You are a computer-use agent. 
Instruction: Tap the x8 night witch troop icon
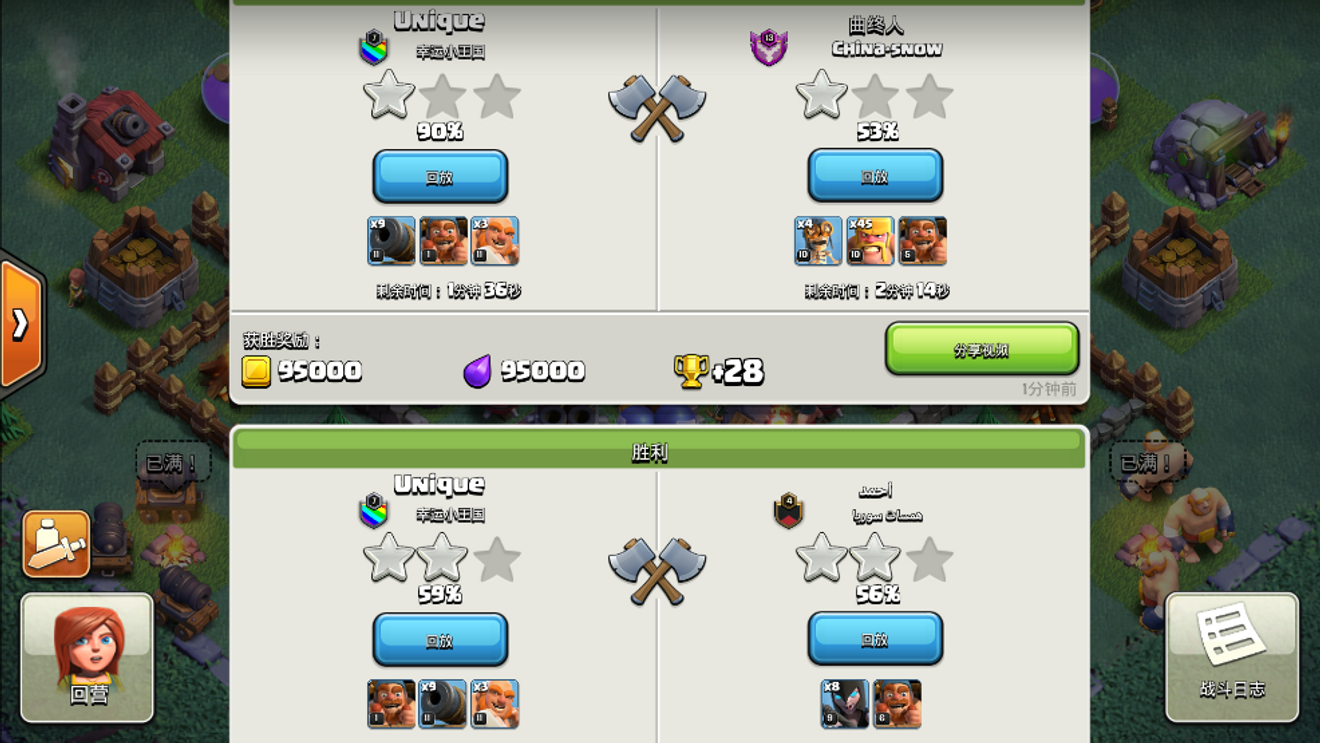[x=845, y=704]
